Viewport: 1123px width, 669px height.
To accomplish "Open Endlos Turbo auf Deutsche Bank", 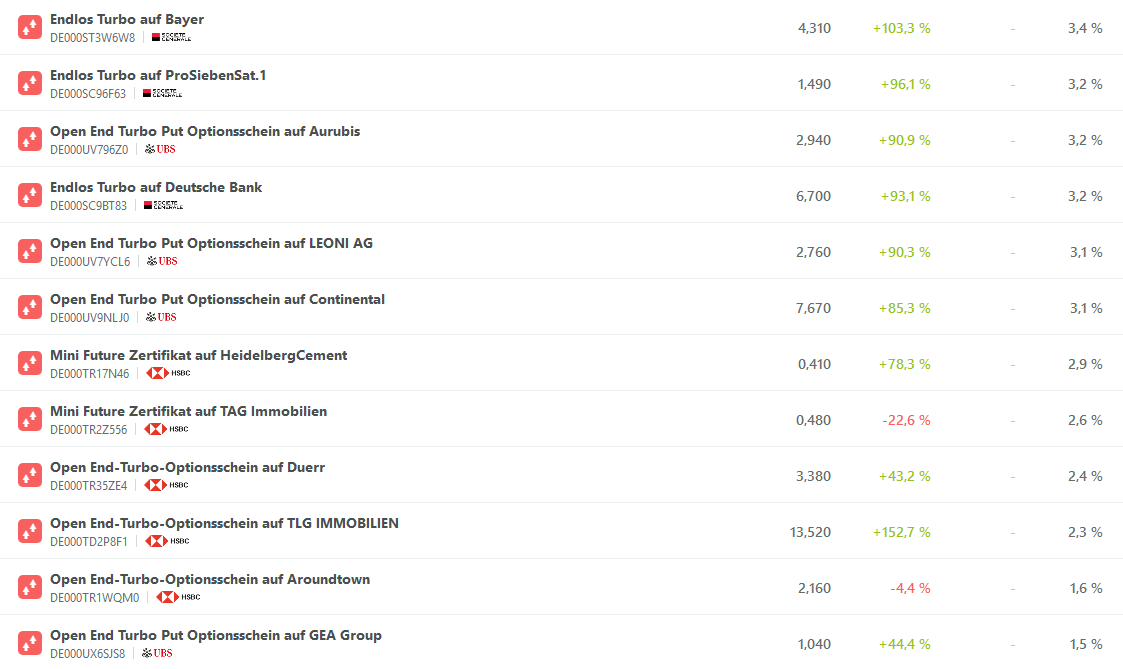I will coord(156,187).
